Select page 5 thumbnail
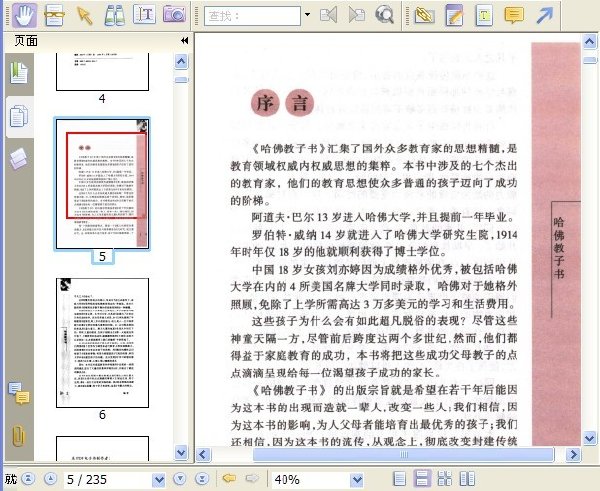The image size is (600, 491). pyautogui.click(x=102, y=184)
